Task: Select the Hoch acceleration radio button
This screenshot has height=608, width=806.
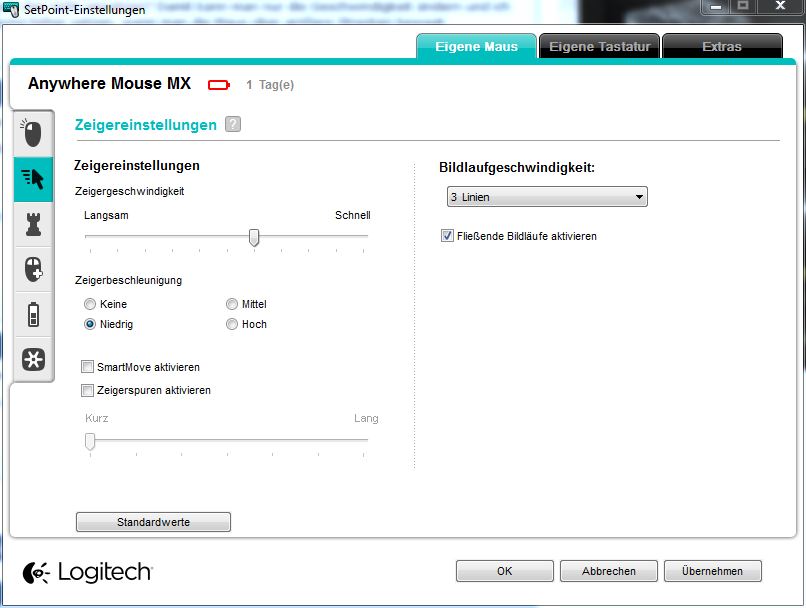Action: click(x=232, y=324)
